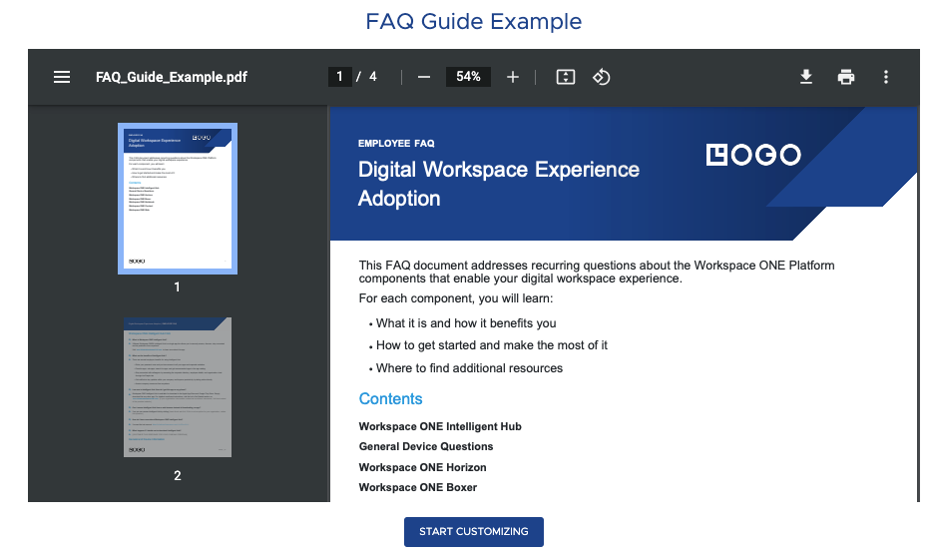This screenshot has height=554, width=936.
Task: Select page 1 thumbnail
Action: [x=177, y=199]
